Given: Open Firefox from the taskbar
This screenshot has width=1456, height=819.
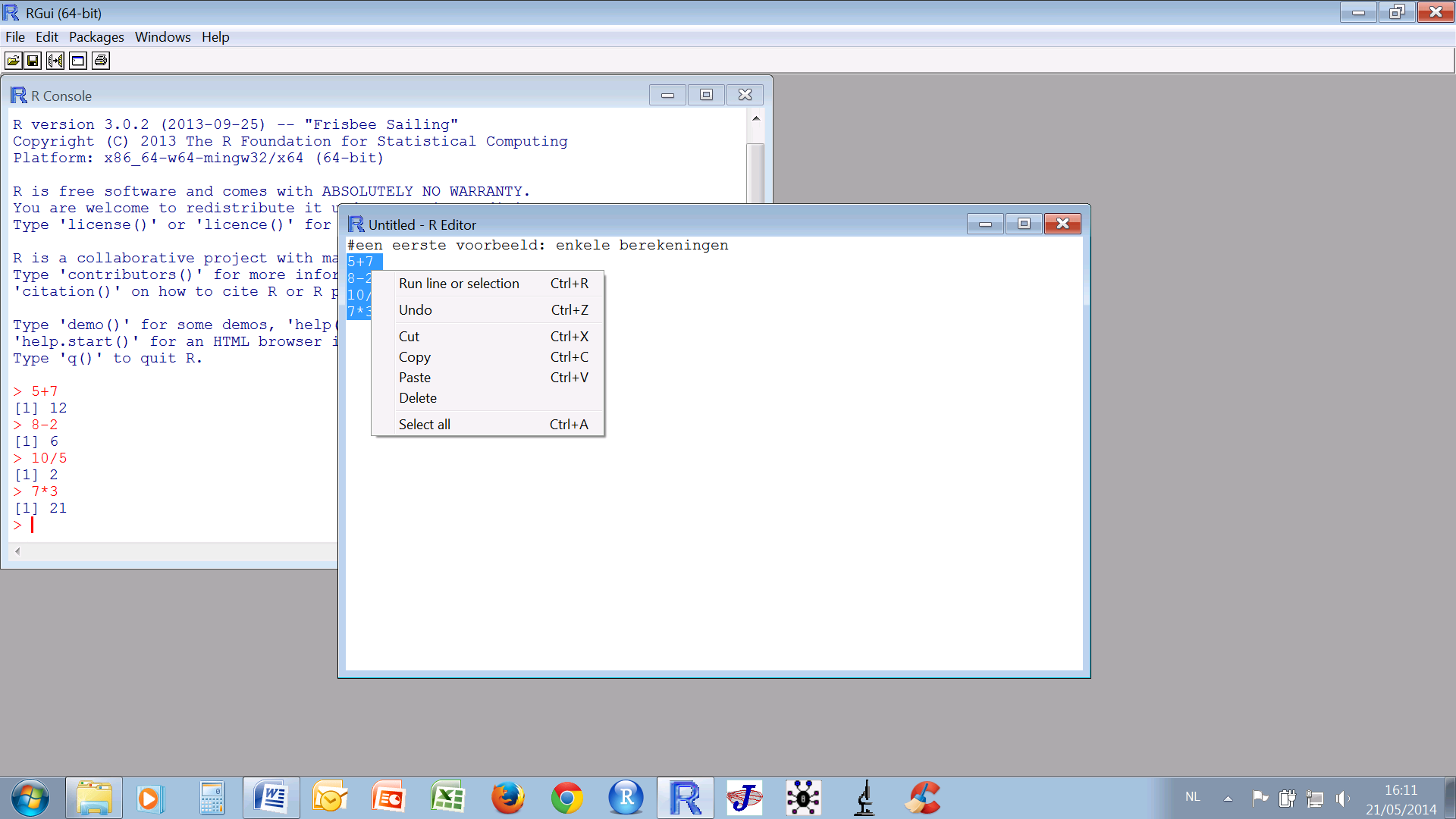Looking at the screenshot, I should click(507, 798).
